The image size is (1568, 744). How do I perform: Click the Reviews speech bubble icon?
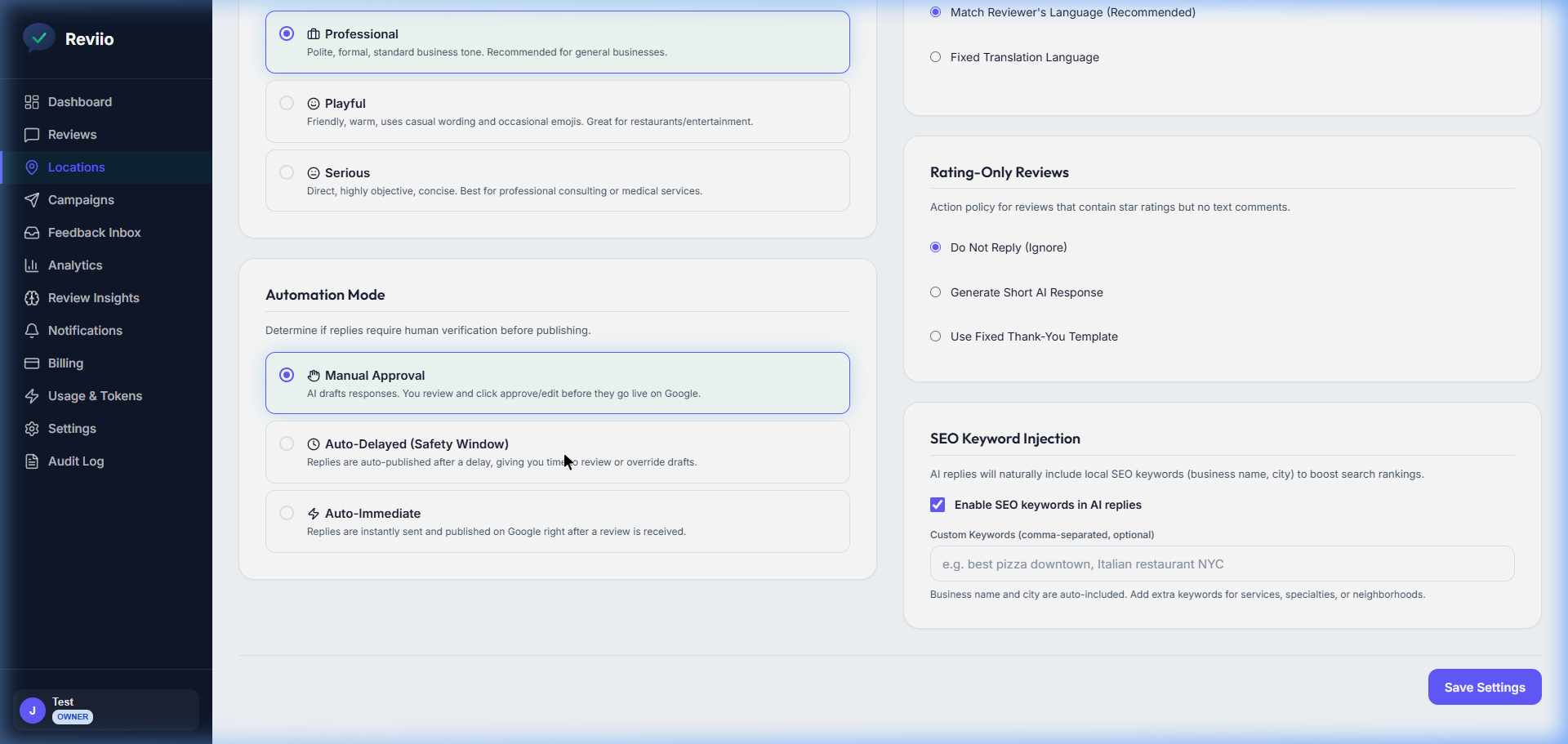32,135
